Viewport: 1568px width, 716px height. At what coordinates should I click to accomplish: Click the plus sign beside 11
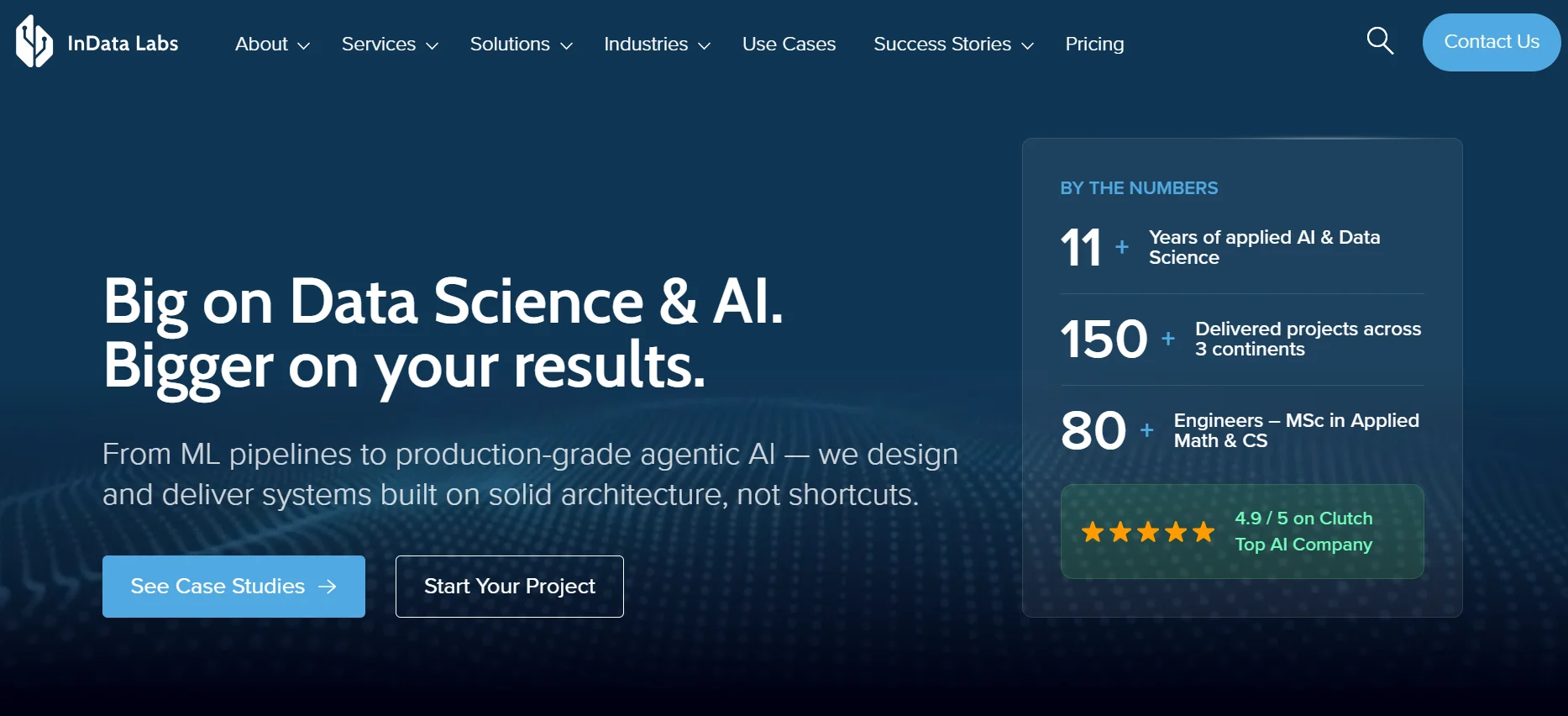(1121, 247)
